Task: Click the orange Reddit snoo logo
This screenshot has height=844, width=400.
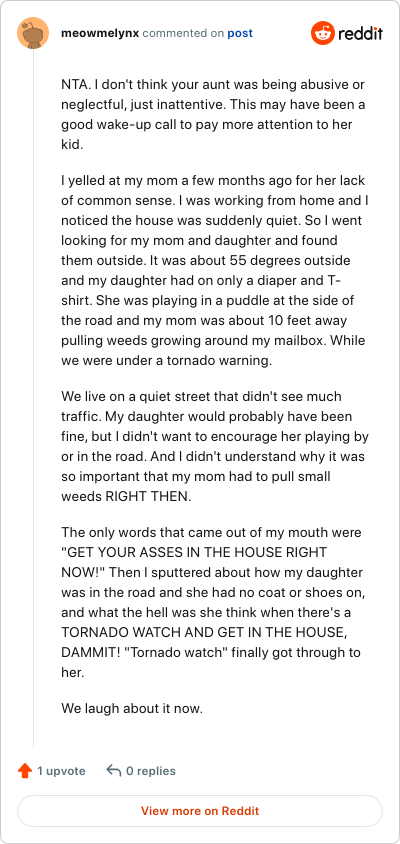Action: coord(322,33)
